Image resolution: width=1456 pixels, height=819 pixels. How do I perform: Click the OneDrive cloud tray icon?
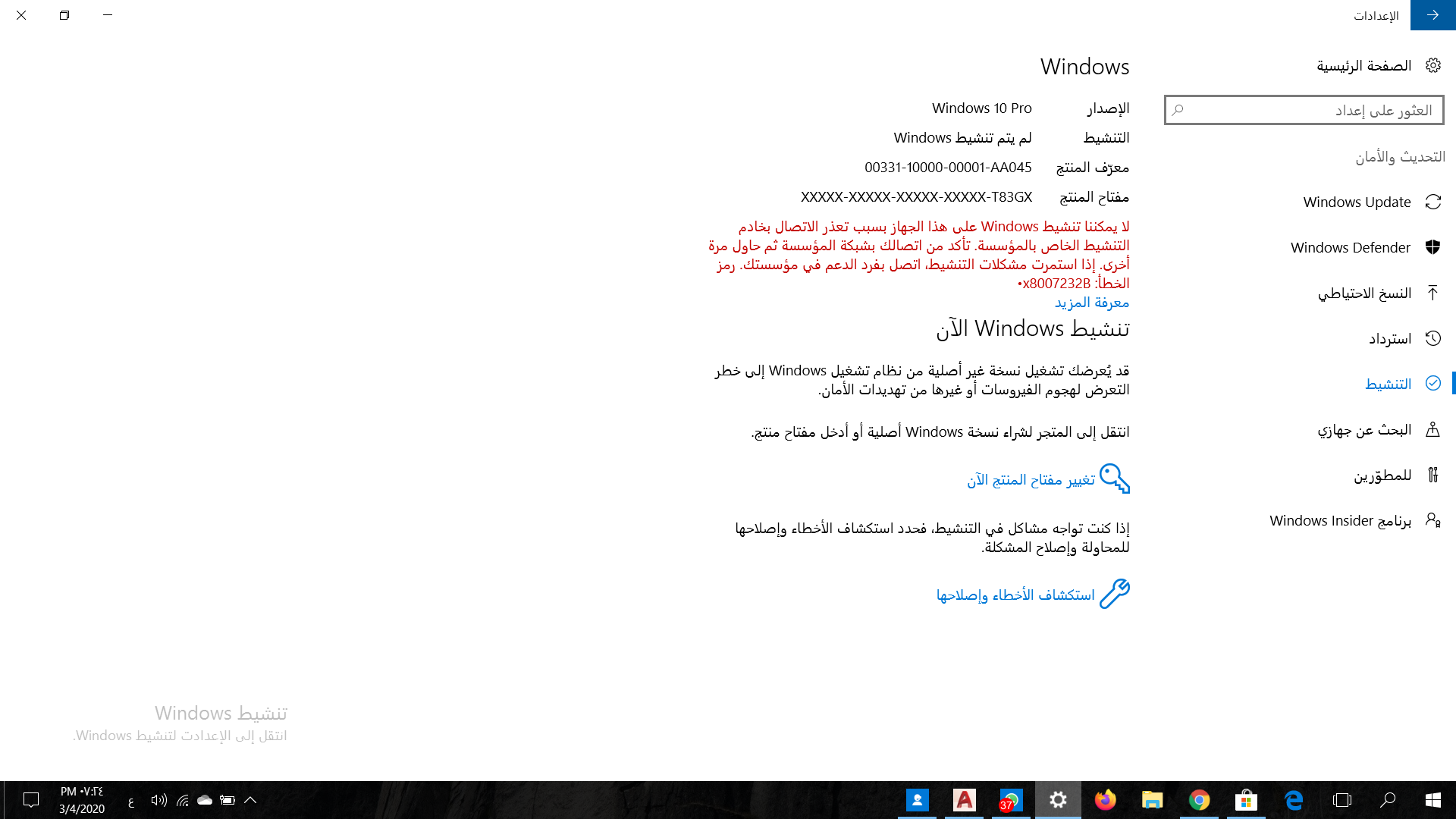coord(205,800)
